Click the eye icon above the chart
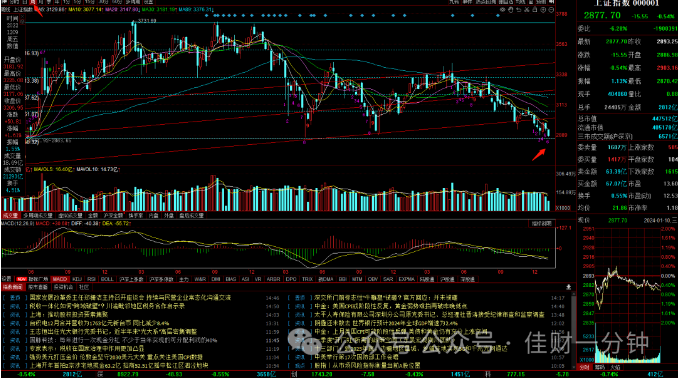 point(502,10)
